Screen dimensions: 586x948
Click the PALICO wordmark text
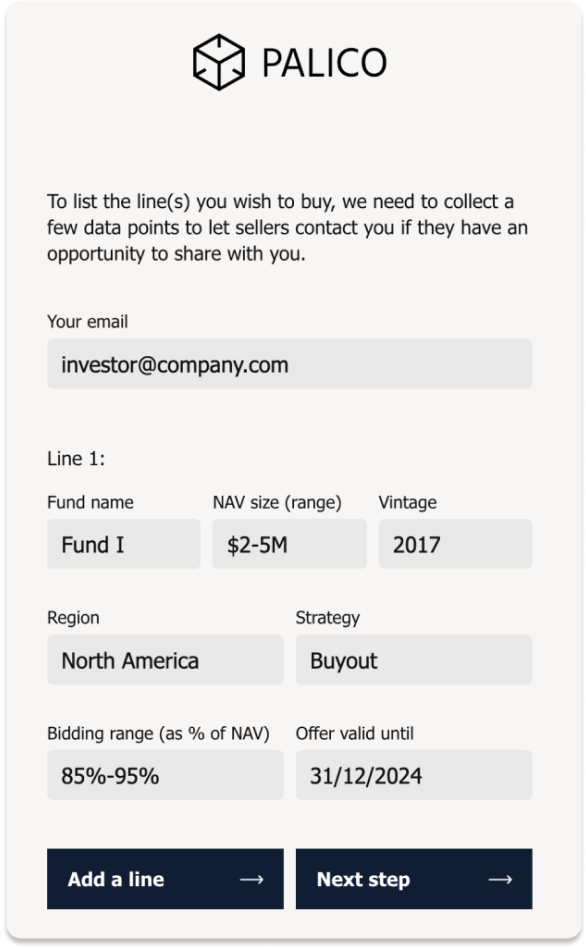(324, 63)
